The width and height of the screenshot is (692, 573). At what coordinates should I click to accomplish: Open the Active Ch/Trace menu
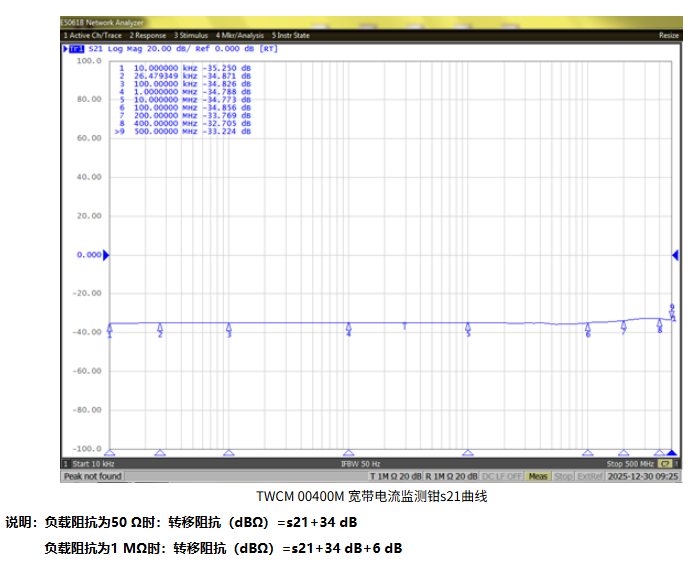pos(93,35)
